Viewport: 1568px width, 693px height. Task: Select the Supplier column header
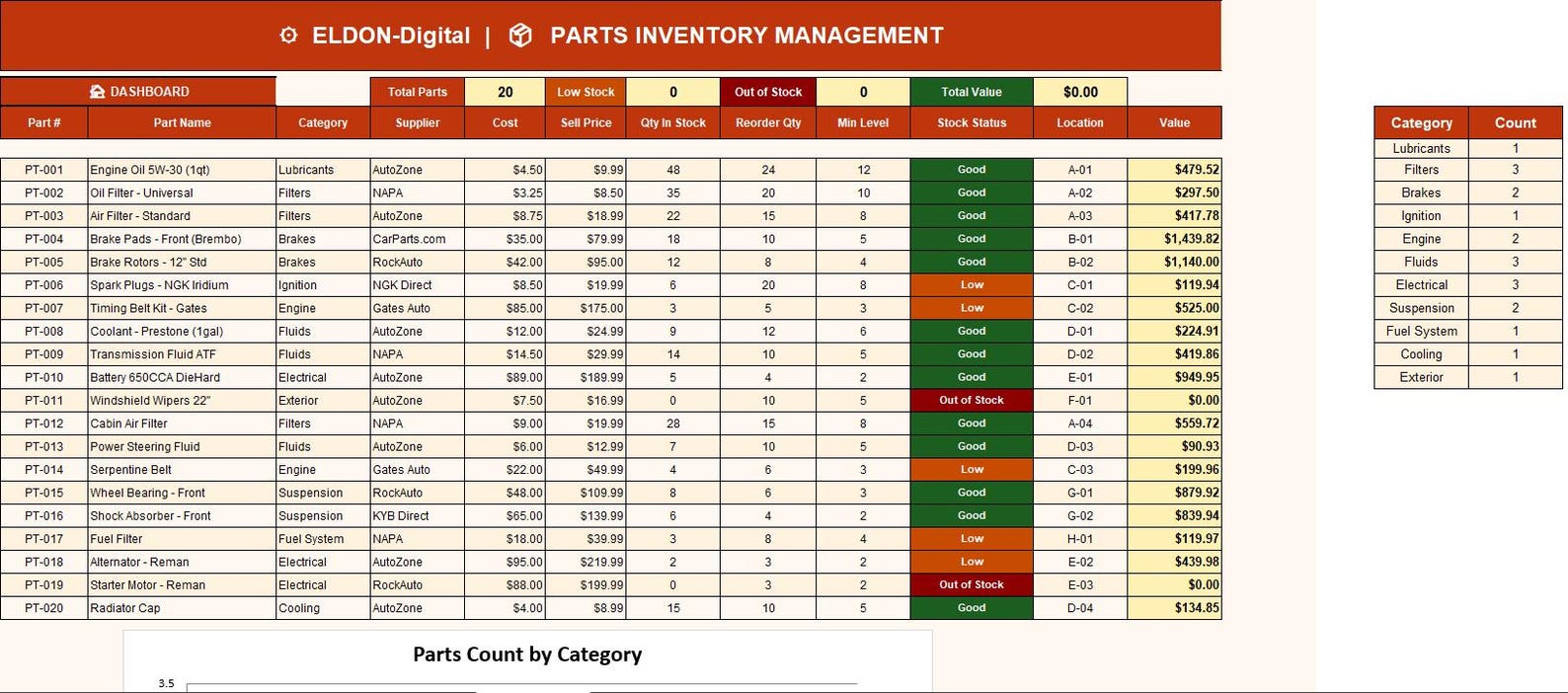[x=418, y=123]
